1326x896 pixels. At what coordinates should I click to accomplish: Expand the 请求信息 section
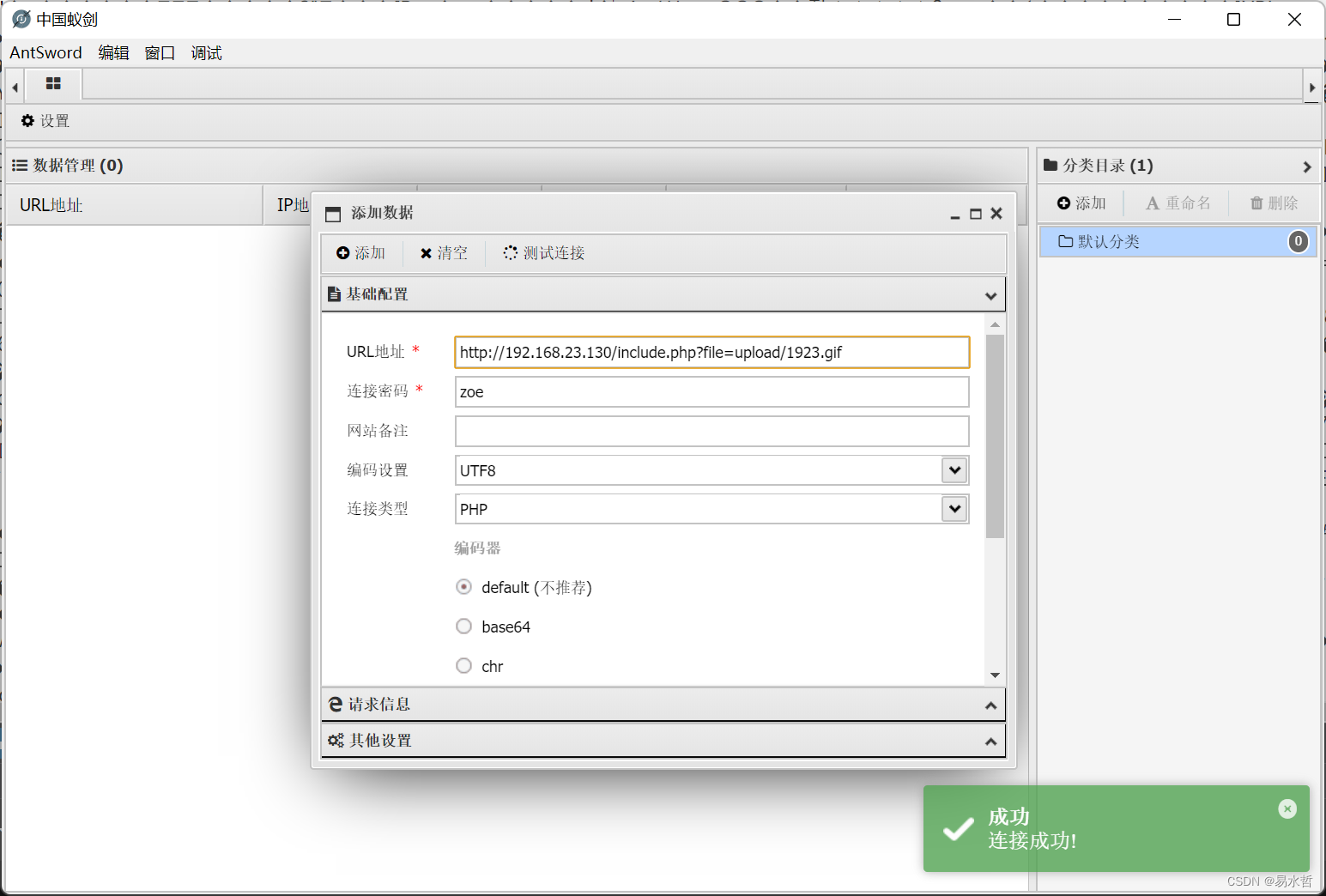point(990,705)
